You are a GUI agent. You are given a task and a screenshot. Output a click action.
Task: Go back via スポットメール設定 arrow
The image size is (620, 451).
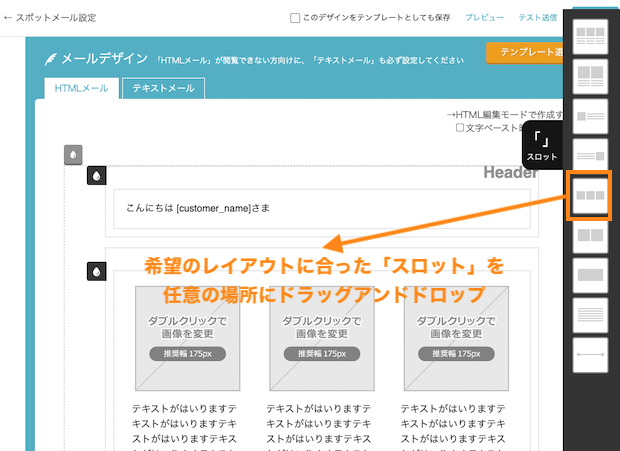(x=9, y=18)
